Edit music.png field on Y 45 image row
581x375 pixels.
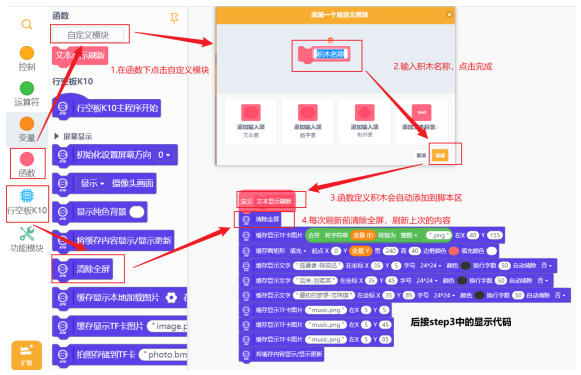[x=326, y=325]
